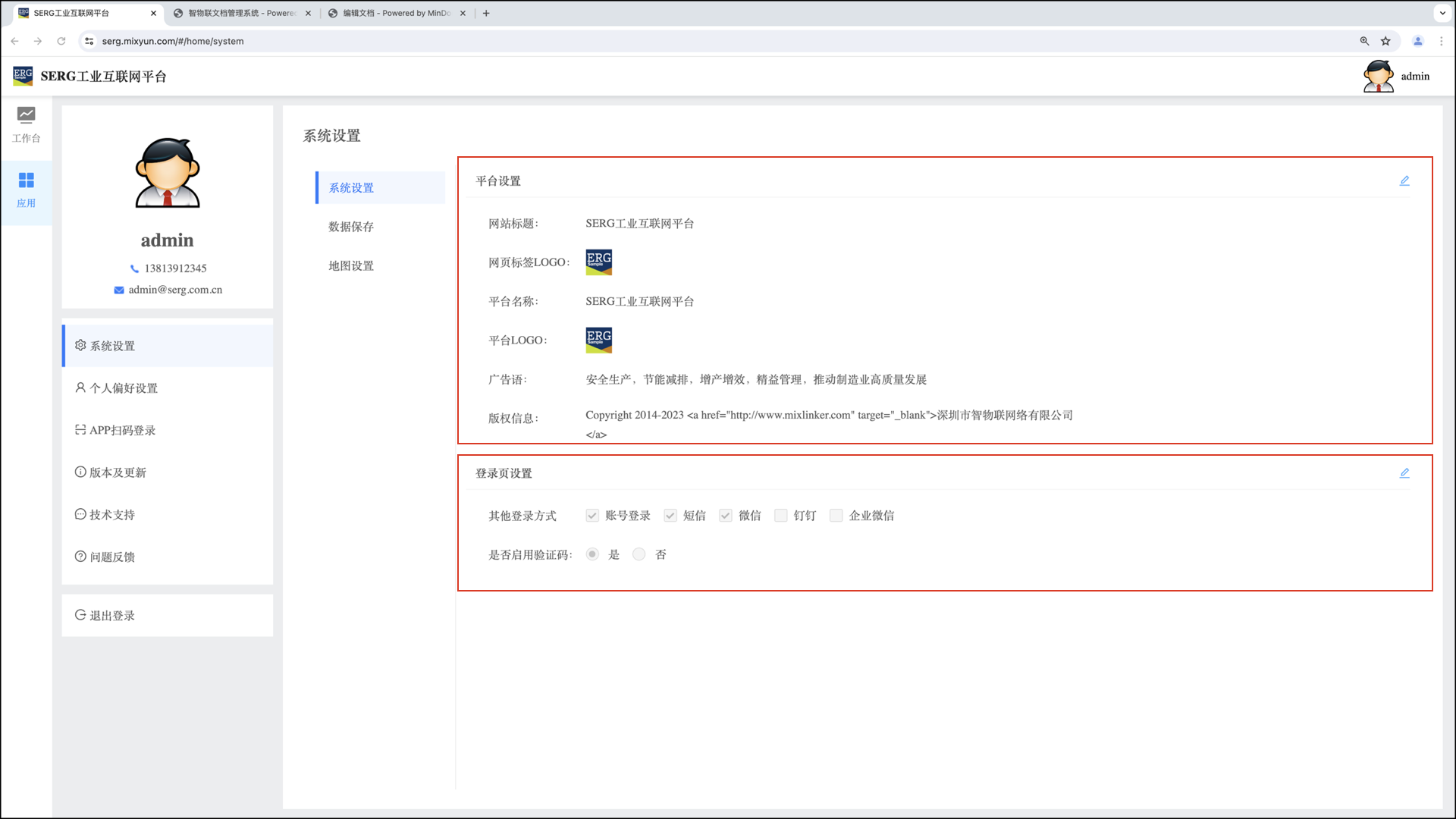
Task: Click the 网页标签LOGO image thumbnail
Action: point(598,262)
